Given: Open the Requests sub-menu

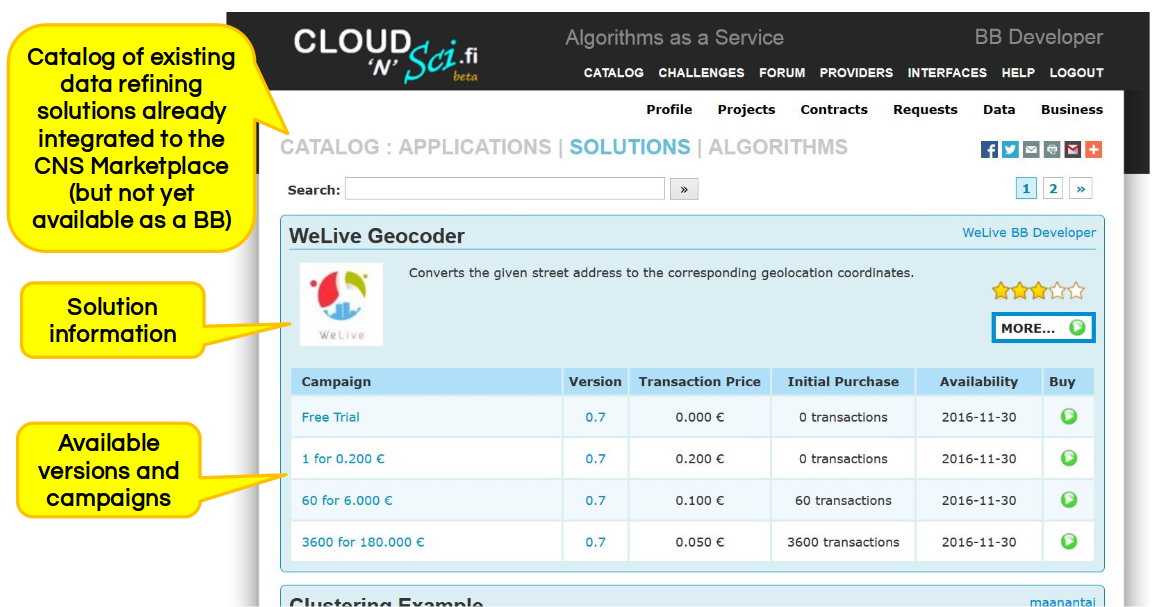Looking at the screenshot, I should click(x=925, y=110).
